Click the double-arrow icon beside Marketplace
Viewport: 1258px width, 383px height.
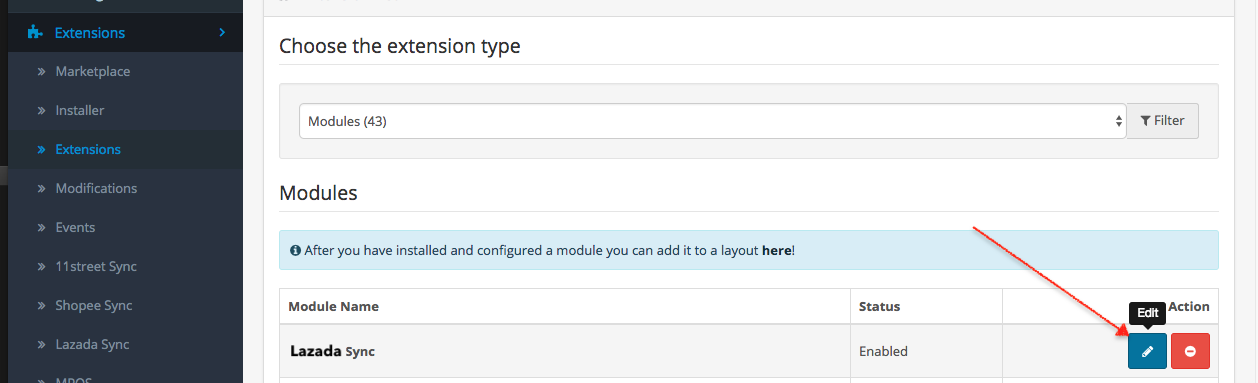pyautogui.click(x=41, y=72)
